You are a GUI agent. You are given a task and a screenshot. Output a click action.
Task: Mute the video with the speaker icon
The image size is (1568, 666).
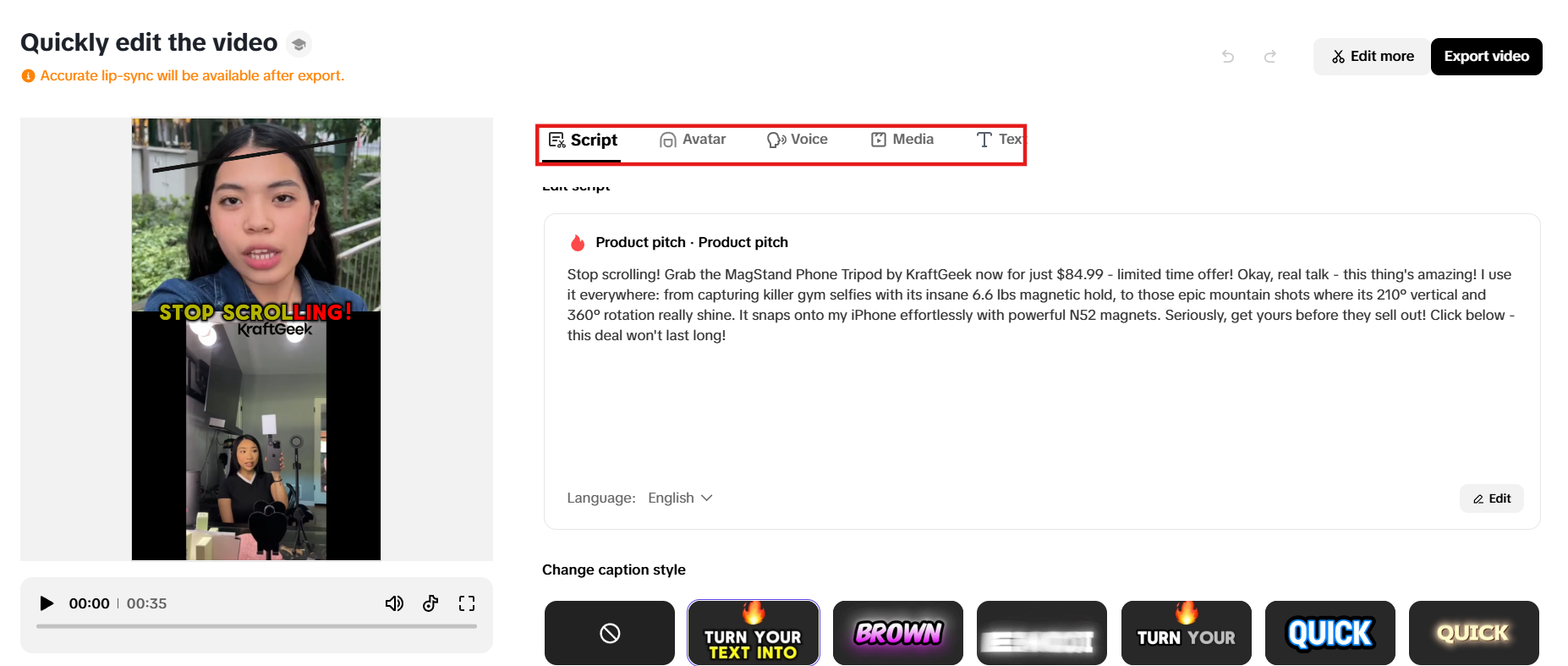[394, 603]
